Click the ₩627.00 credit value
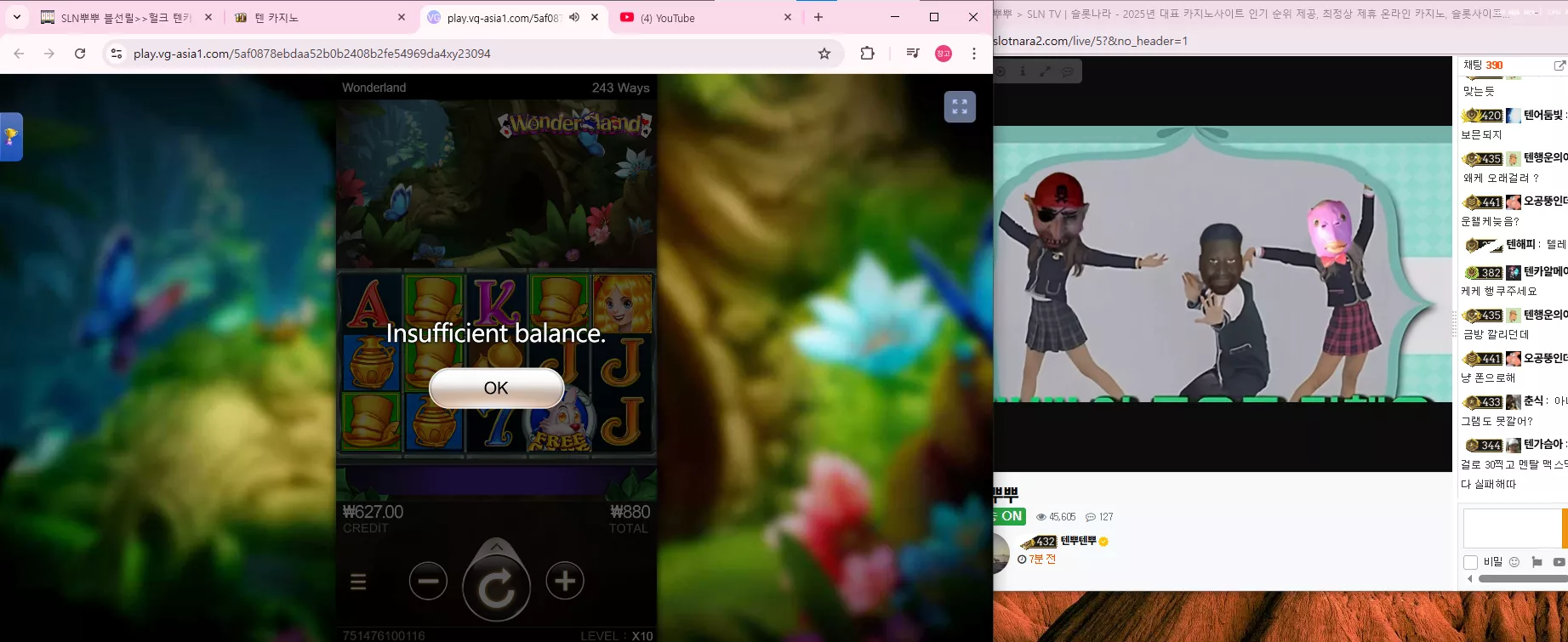The height and width of the screenshot is (642, 1568). click(x=373, y=512)
